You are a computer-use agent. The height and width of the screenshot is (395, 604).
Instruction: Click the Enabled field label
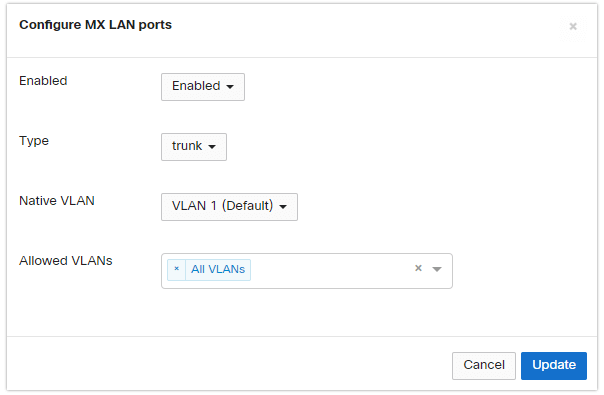click(x=43, y=81)
